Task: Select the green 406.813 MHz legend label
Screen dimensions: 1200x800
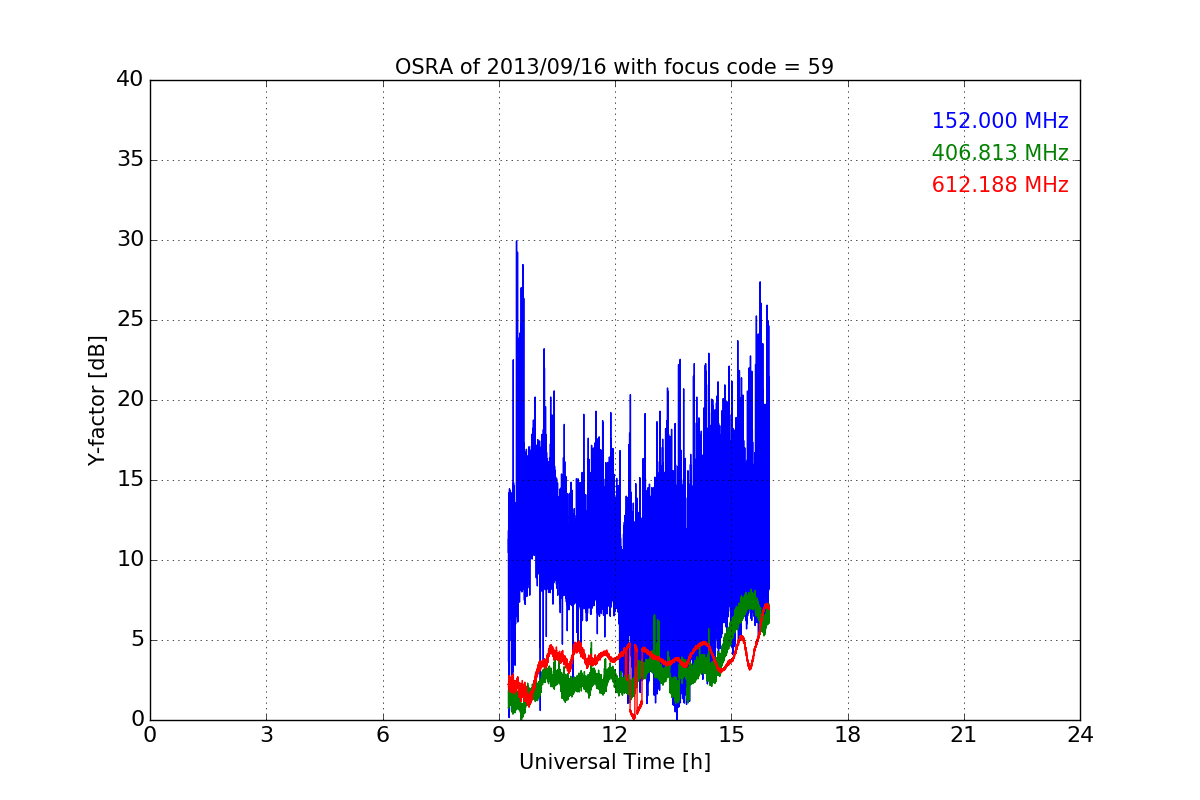Action: [x=1000, y=153]
